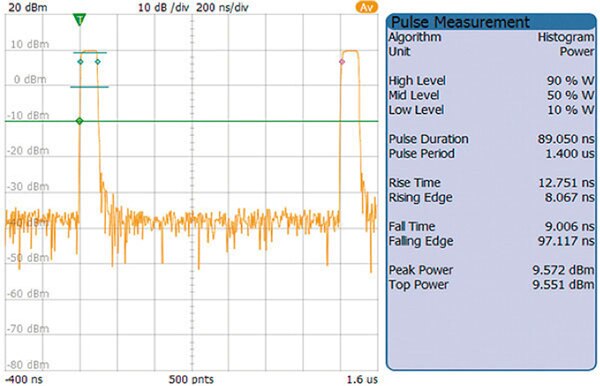Click the 200 ns/div time scale setting

pyautogui.click(x=222, y=7)
